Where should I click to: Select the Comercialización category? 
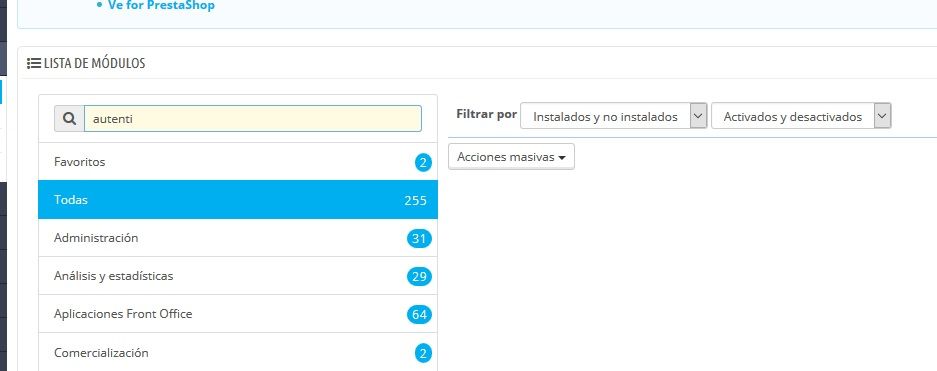point(238,352)
